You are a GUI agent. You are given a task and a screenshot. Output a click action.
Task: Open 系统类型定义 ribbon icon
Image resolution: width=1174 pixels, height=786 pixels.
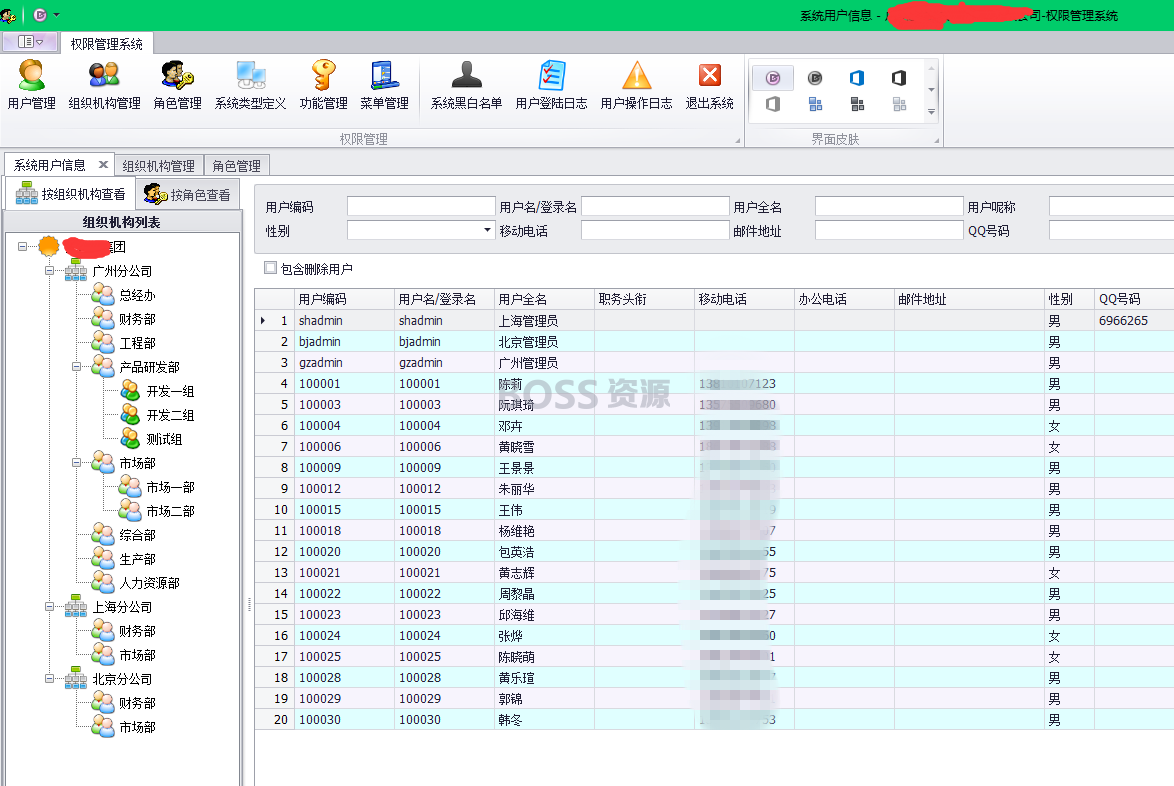click(250, 85)
